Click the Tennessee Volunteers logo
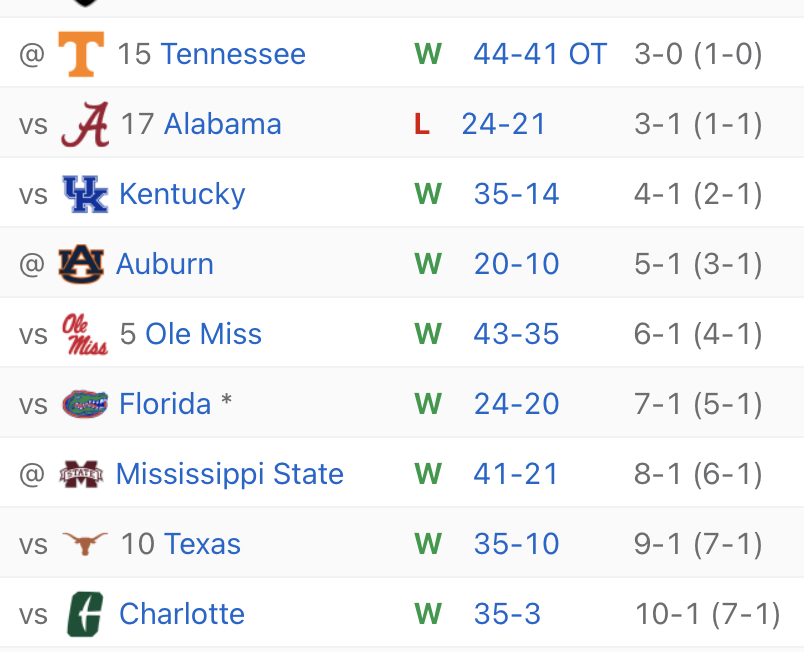Screen dimensions: 804x652 coord(81,54)
